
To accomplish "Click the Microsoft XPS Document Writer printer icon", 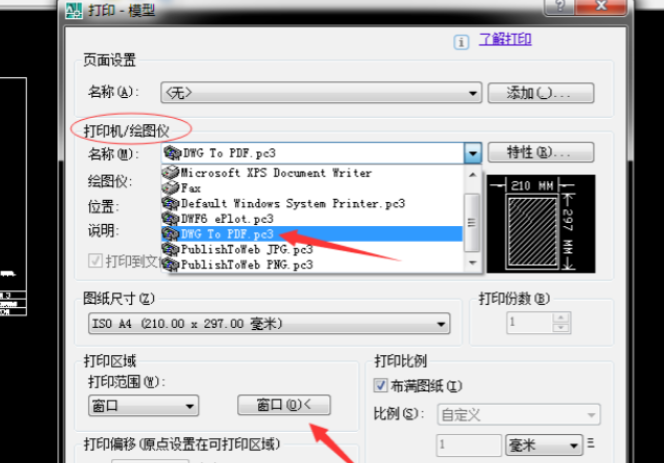I will click(x=171, y=173).
